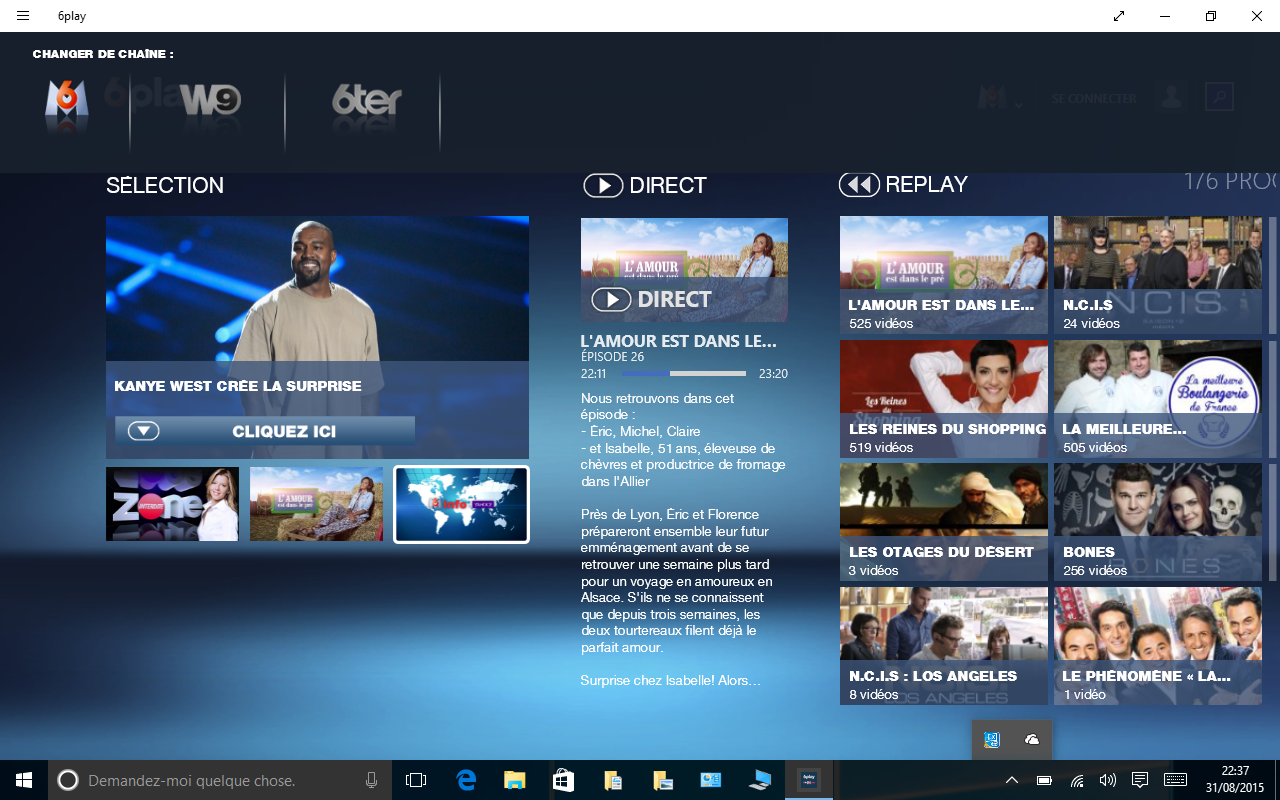Viewport: 1280px width, 800px height.
Task: Select L'amour est dans le pré selection thumbnail
Action: (316, 504)
